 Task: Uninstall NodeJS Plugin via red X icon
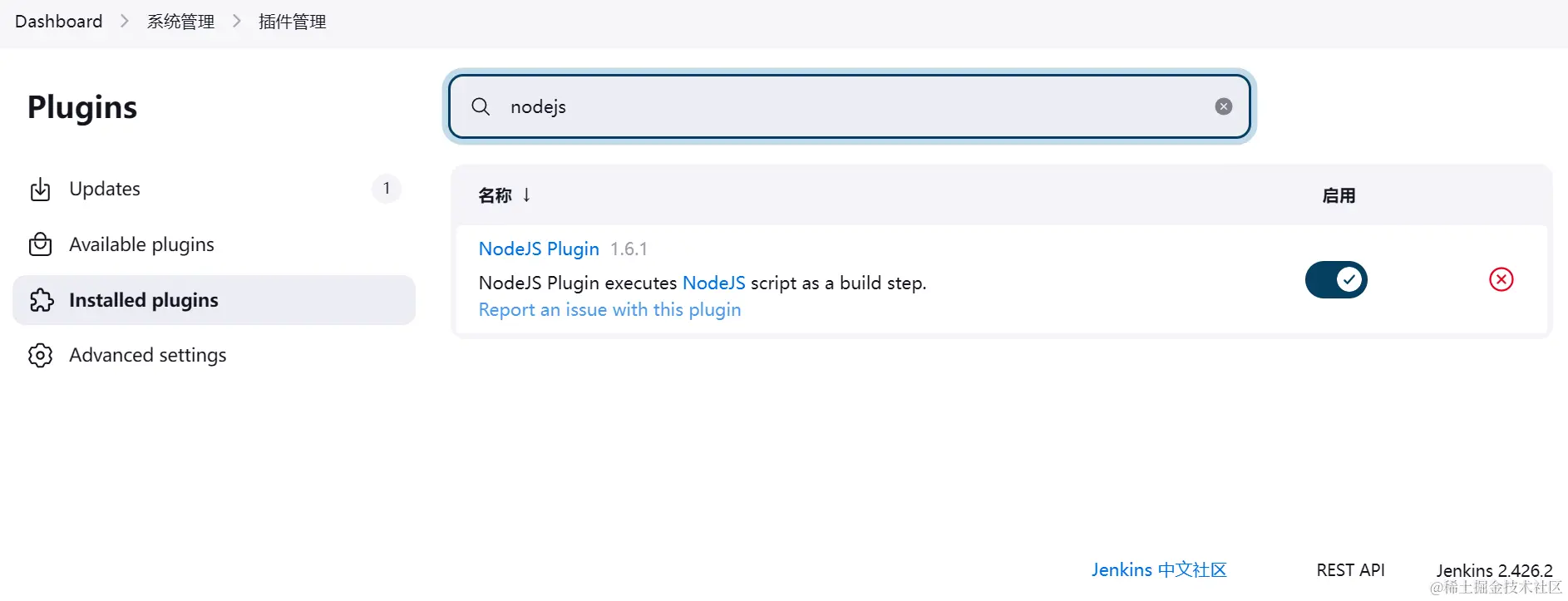pos(1501,279)
